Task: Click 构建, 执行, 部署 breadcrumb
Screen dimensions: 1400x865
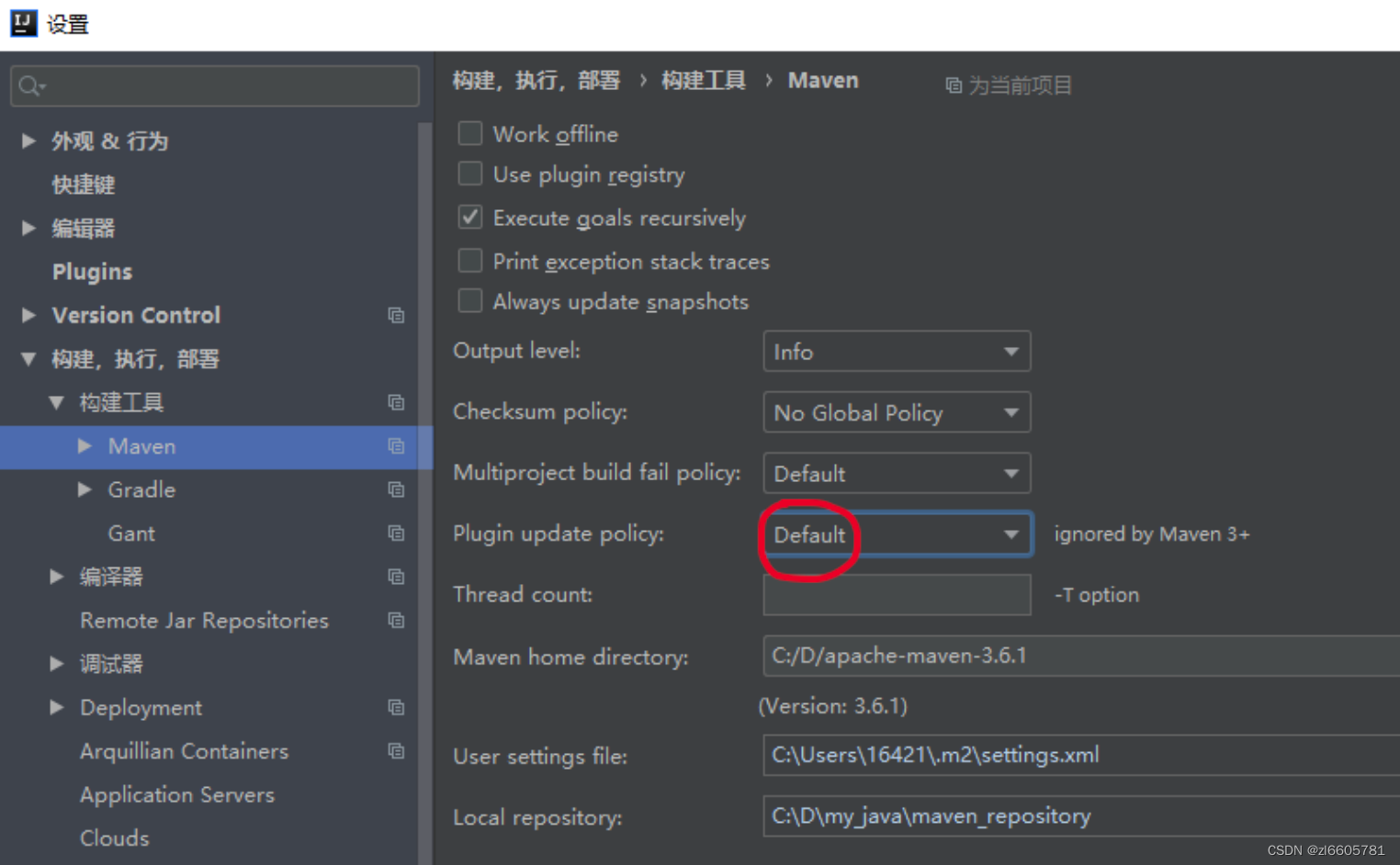Action: [x=536, y=81]
